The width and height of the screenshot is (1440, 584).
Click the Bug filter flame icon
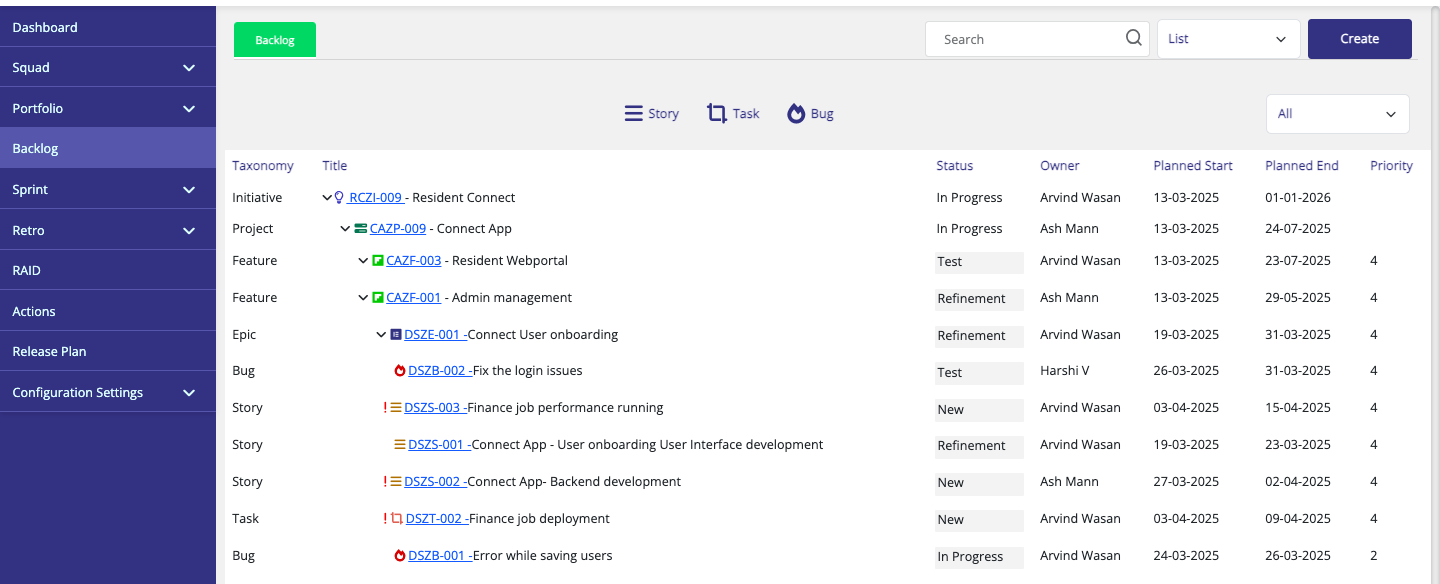(796, 114)
